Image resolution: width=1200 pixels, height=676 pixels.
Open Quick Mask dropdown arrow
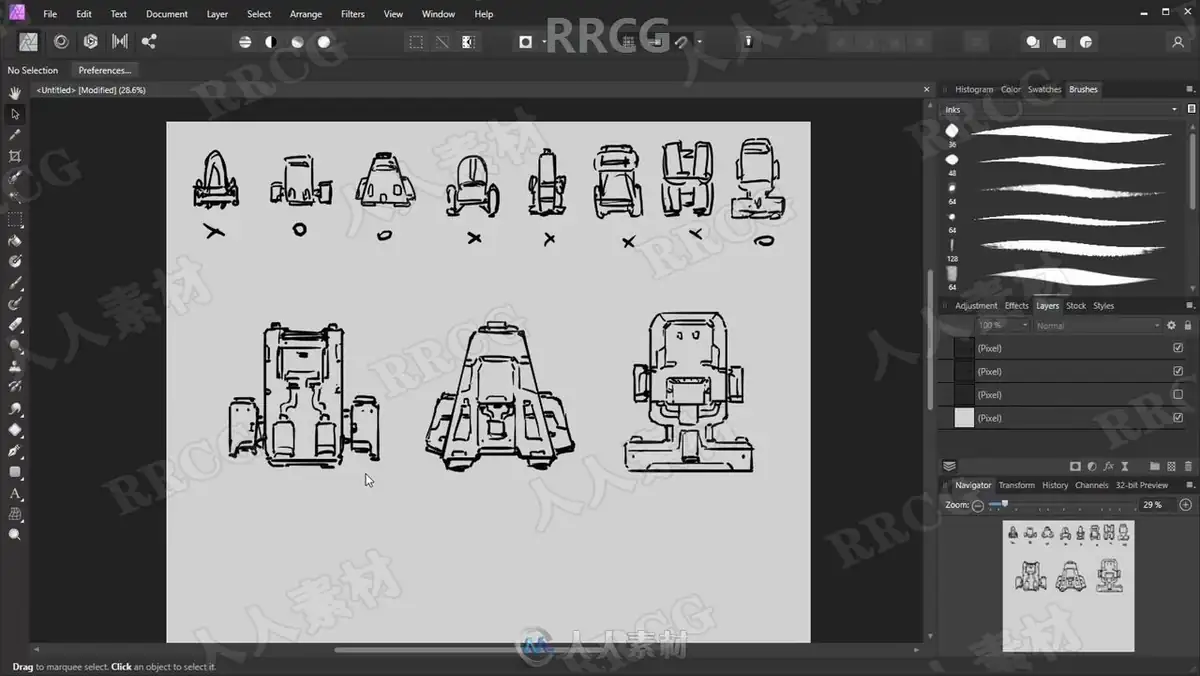tap(544, 42)
